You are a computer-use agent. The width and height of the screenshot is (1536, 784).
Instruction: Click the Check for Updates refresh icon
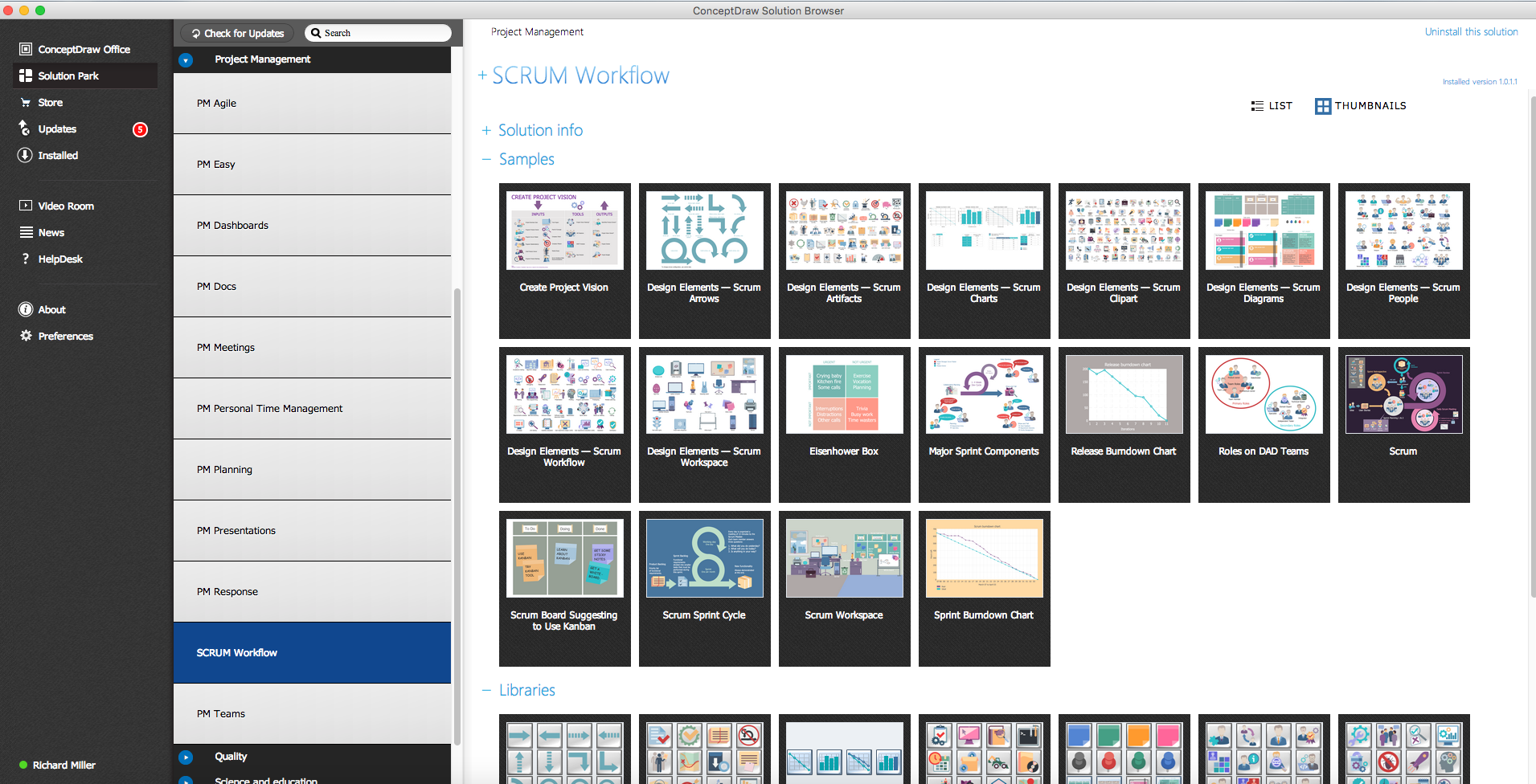point(196,33)
